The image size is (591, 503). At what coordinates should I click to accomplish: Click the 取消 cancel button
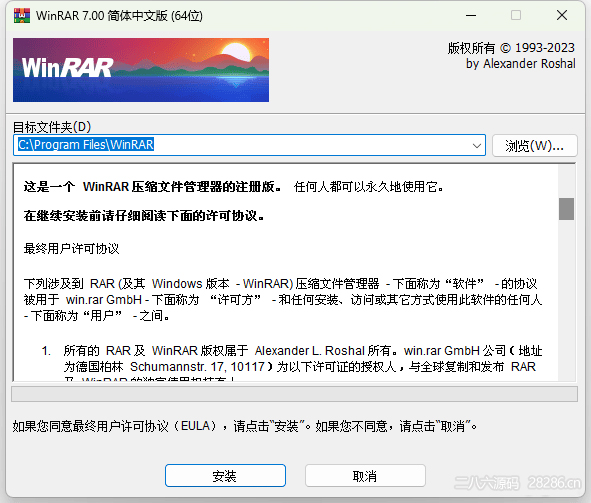click(x=365, y=475)
